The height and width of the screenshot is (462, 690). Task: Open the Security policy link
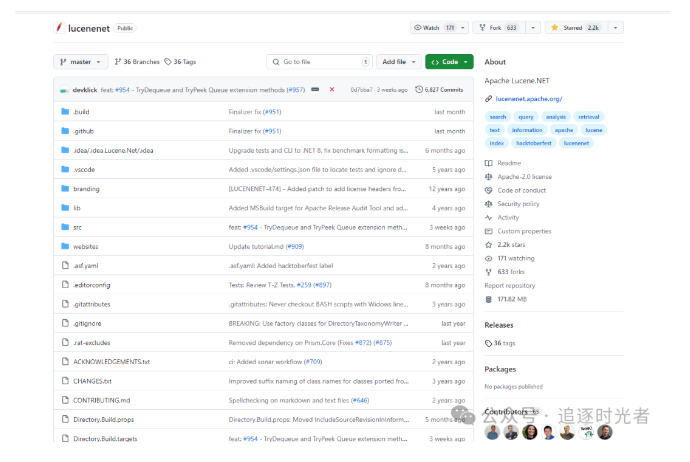coord(518,204)
